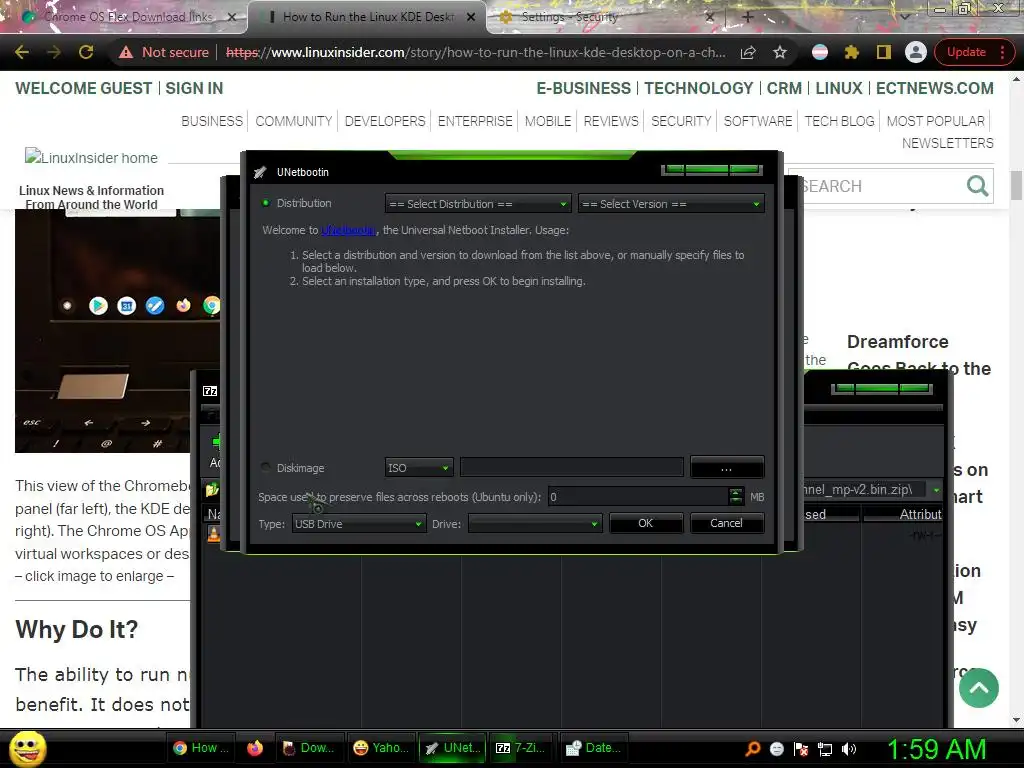Open the Drive selection dropdown
The height and width of the screenshot is (768, 1024).
(535, 524)
